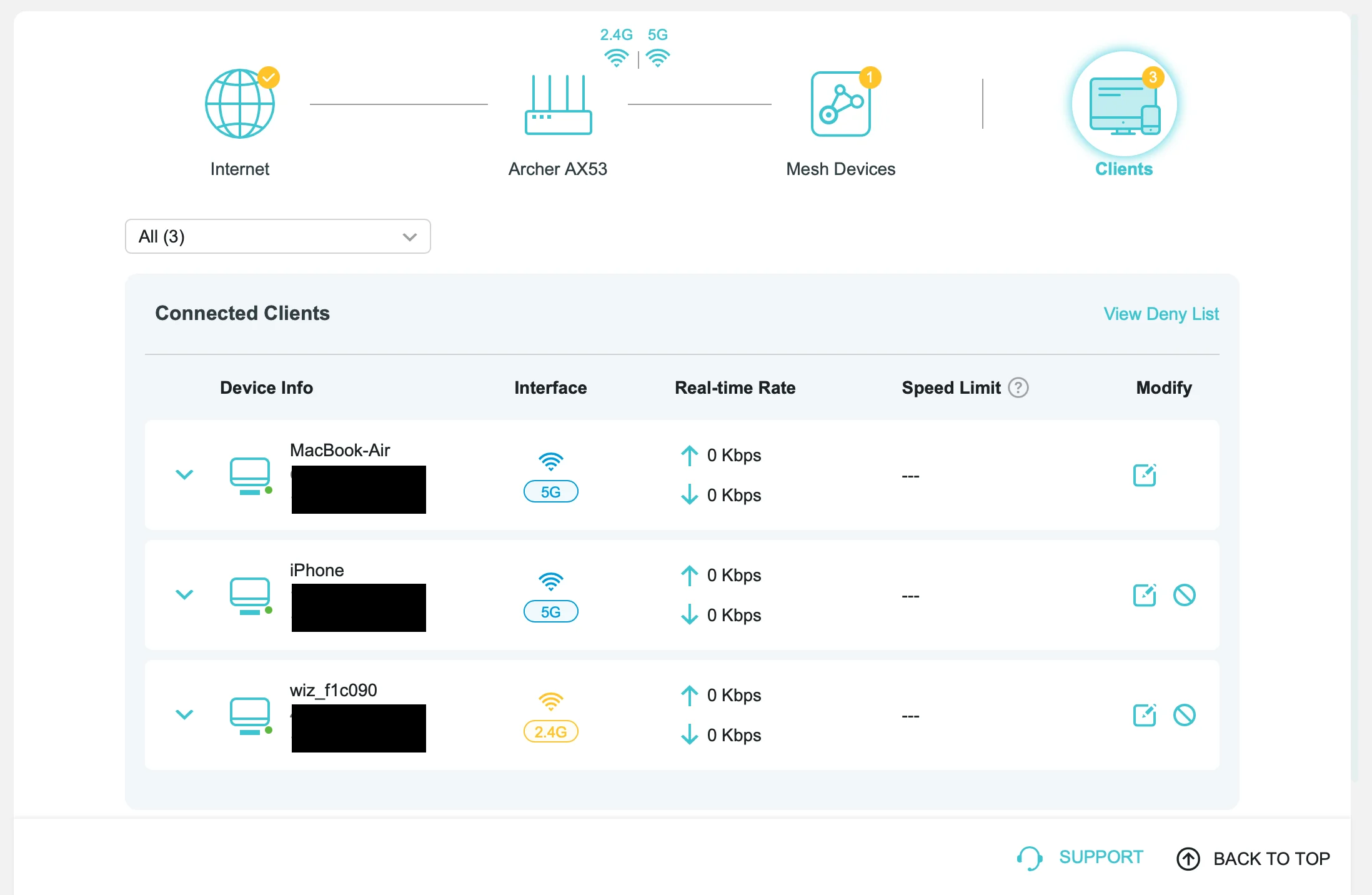
Task: Click the Real-time Rate column header
Action: click(x=735, y=387)
